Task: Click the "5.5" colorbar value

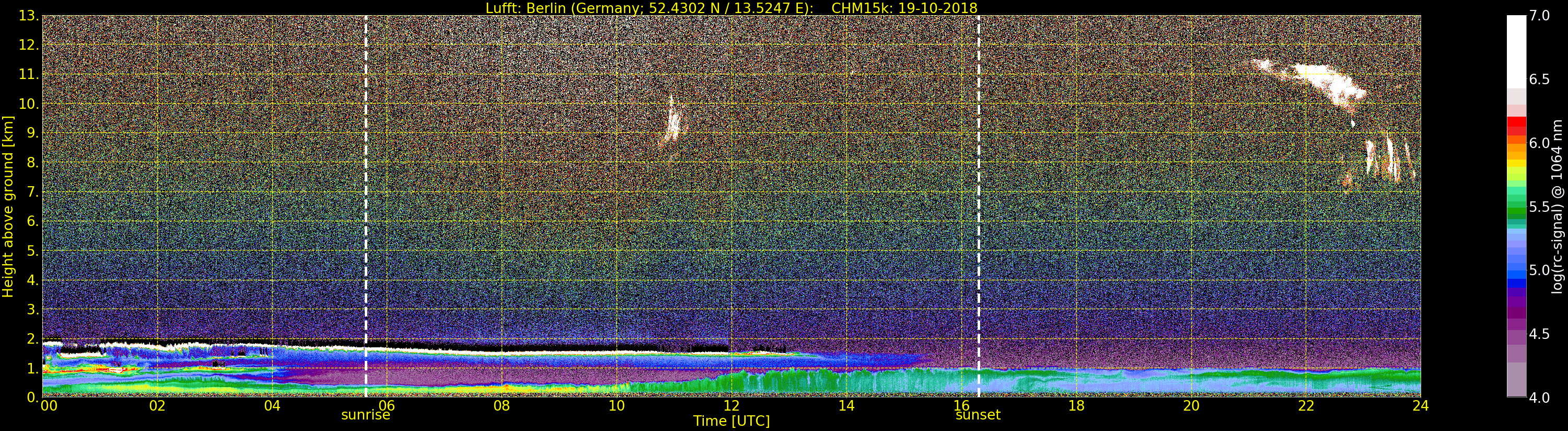Action: (1539, 207)
